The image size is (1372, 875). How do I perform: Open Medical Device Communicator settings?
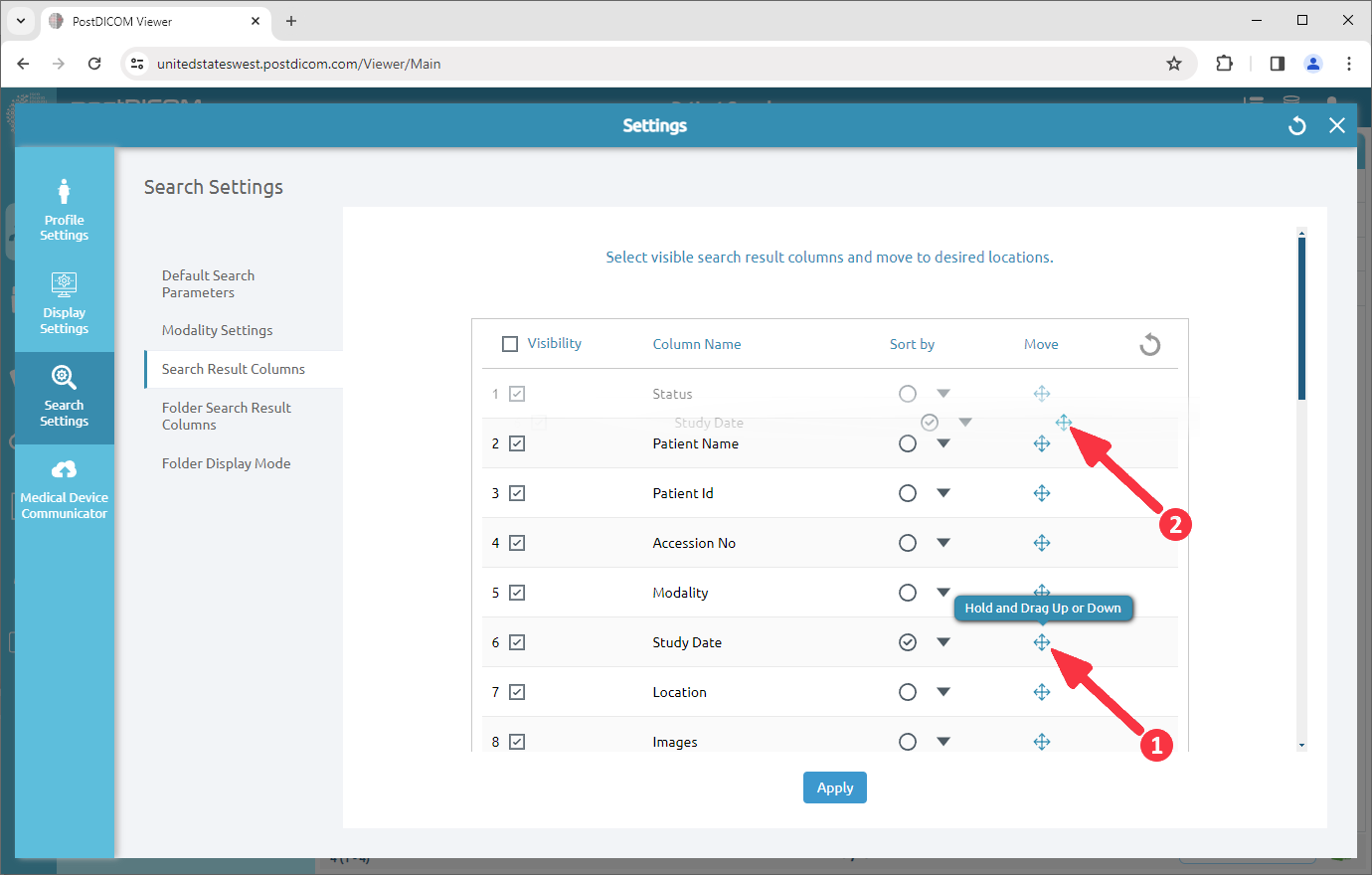(64, 487)
